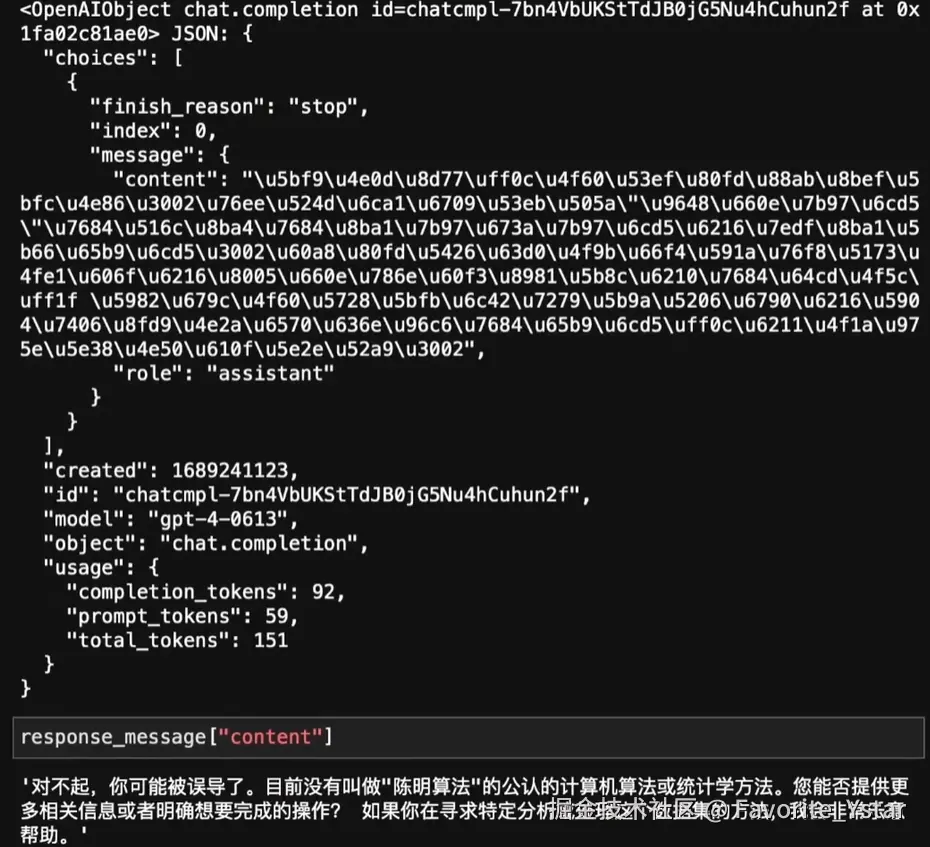Click the "gpt-4-0613" model value
This screenshot has height=847, width=930.
point(218,520)
